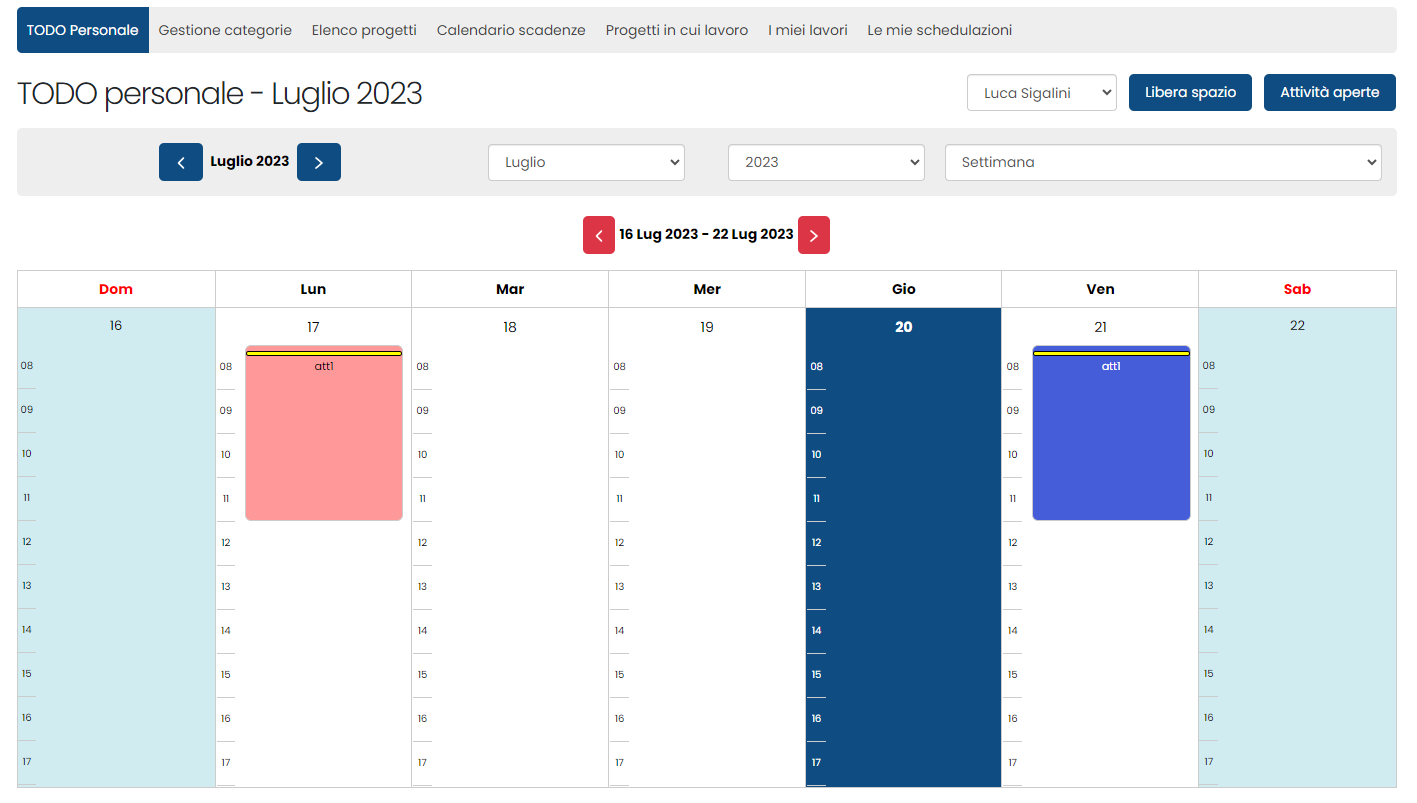Open the Luca Sigalini user dropdown
Image resolution: width=1417 pixels, height=803 pixels.
pyautogui.click(x=1041, y=93)
